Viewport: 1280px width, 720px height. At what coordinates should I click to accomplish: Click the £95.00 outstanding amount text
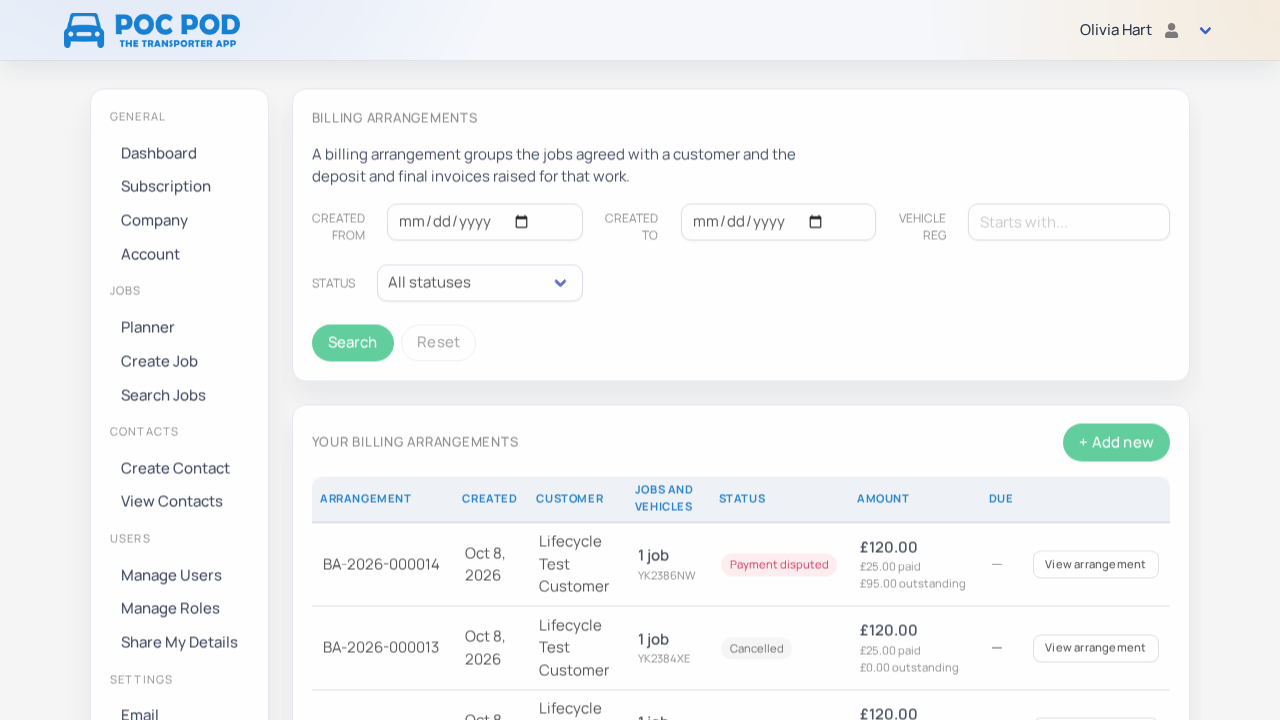click(x=913, y=584)
